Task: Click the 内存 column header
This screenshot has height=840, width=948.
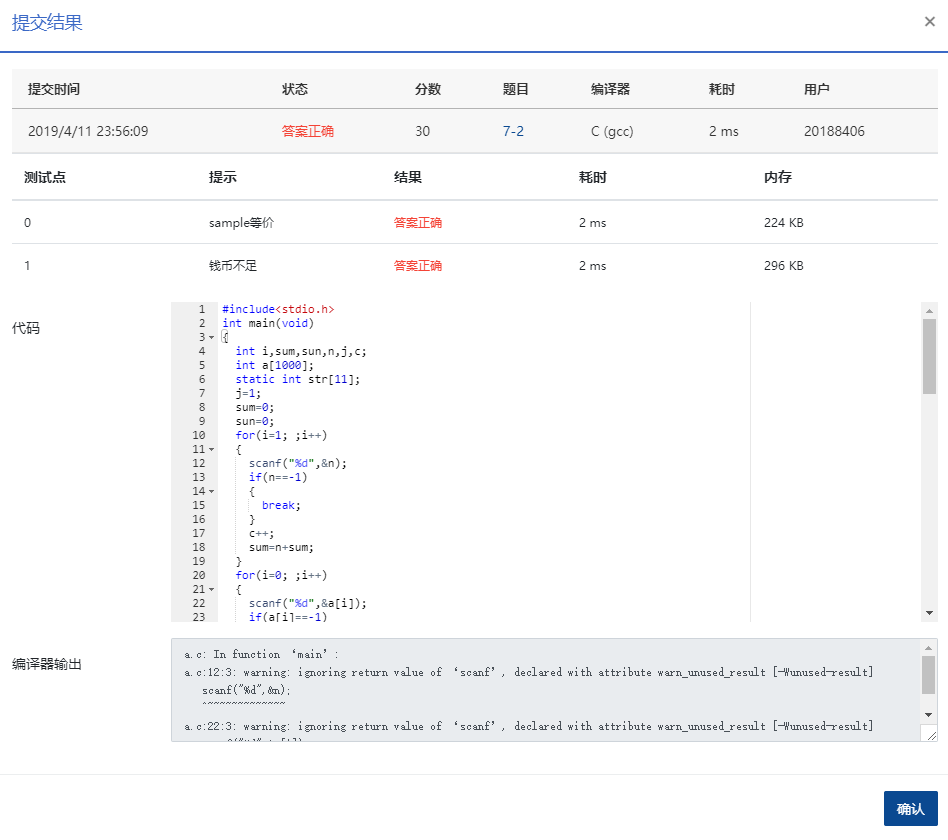Action: pos(778,177)
